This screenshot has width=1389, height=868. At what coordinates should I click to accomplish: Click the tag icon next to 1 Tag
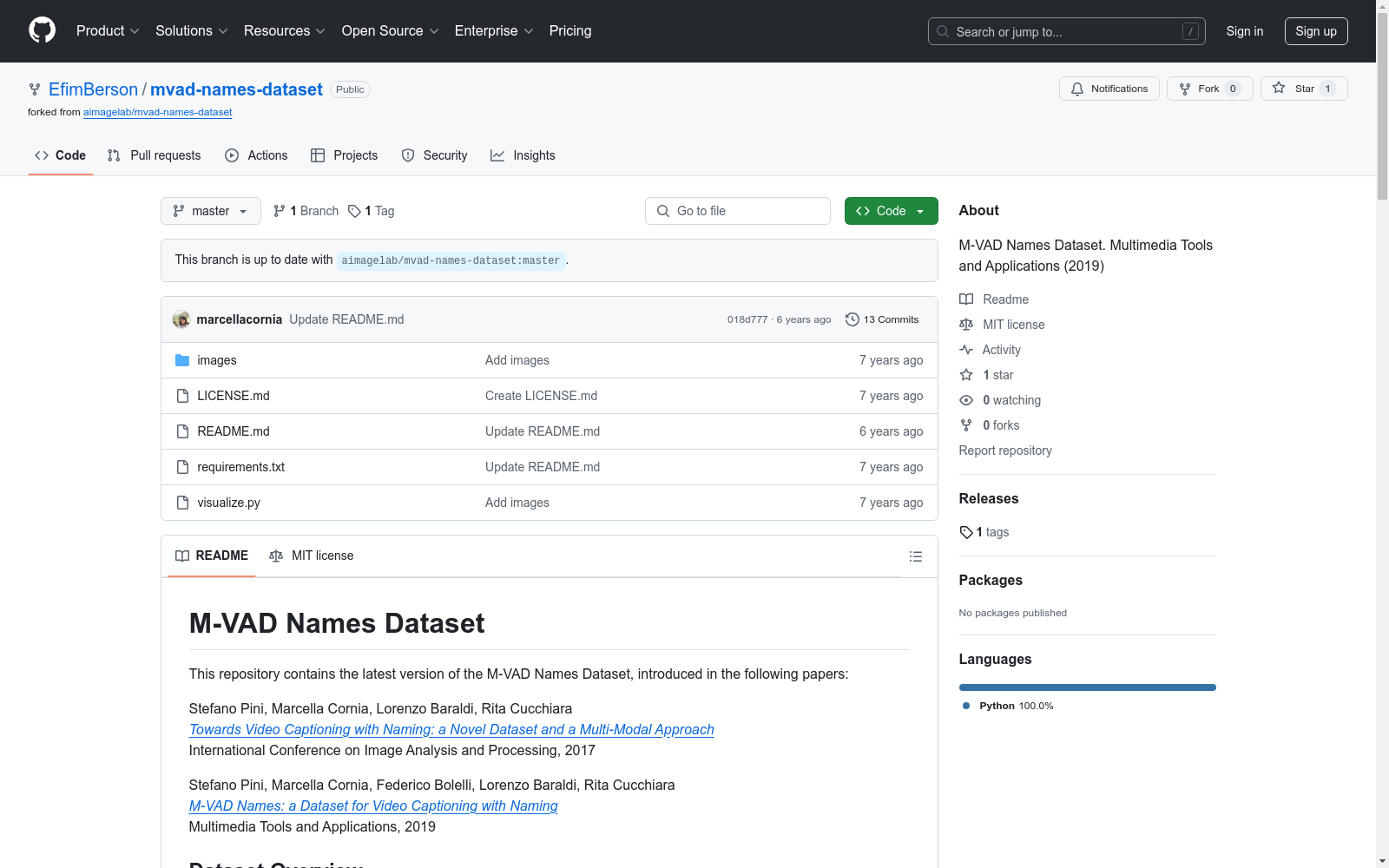click(x=354, y=211)
